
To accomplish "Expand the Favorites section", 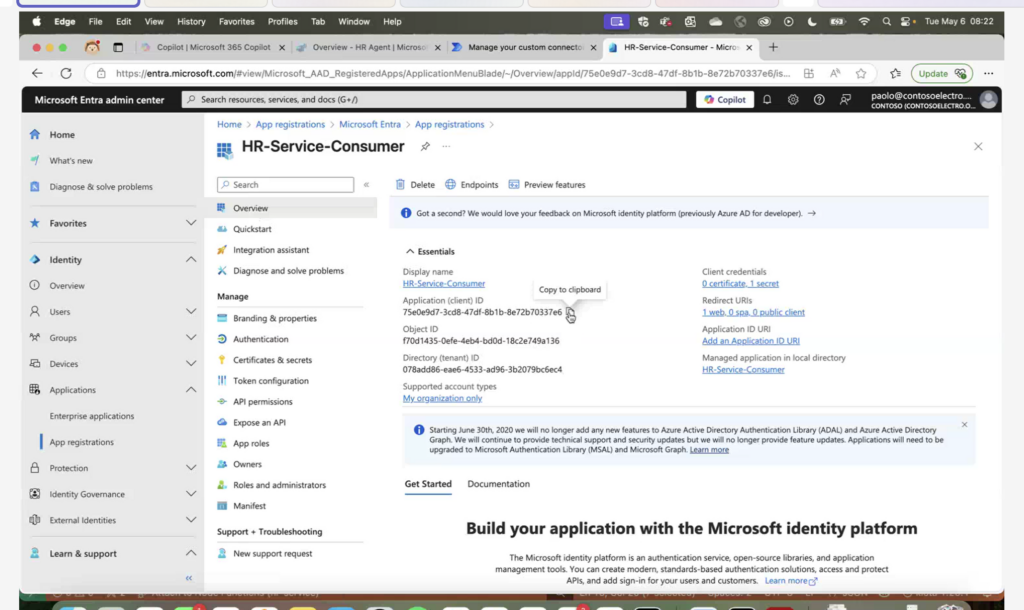I will coord(191,223).
